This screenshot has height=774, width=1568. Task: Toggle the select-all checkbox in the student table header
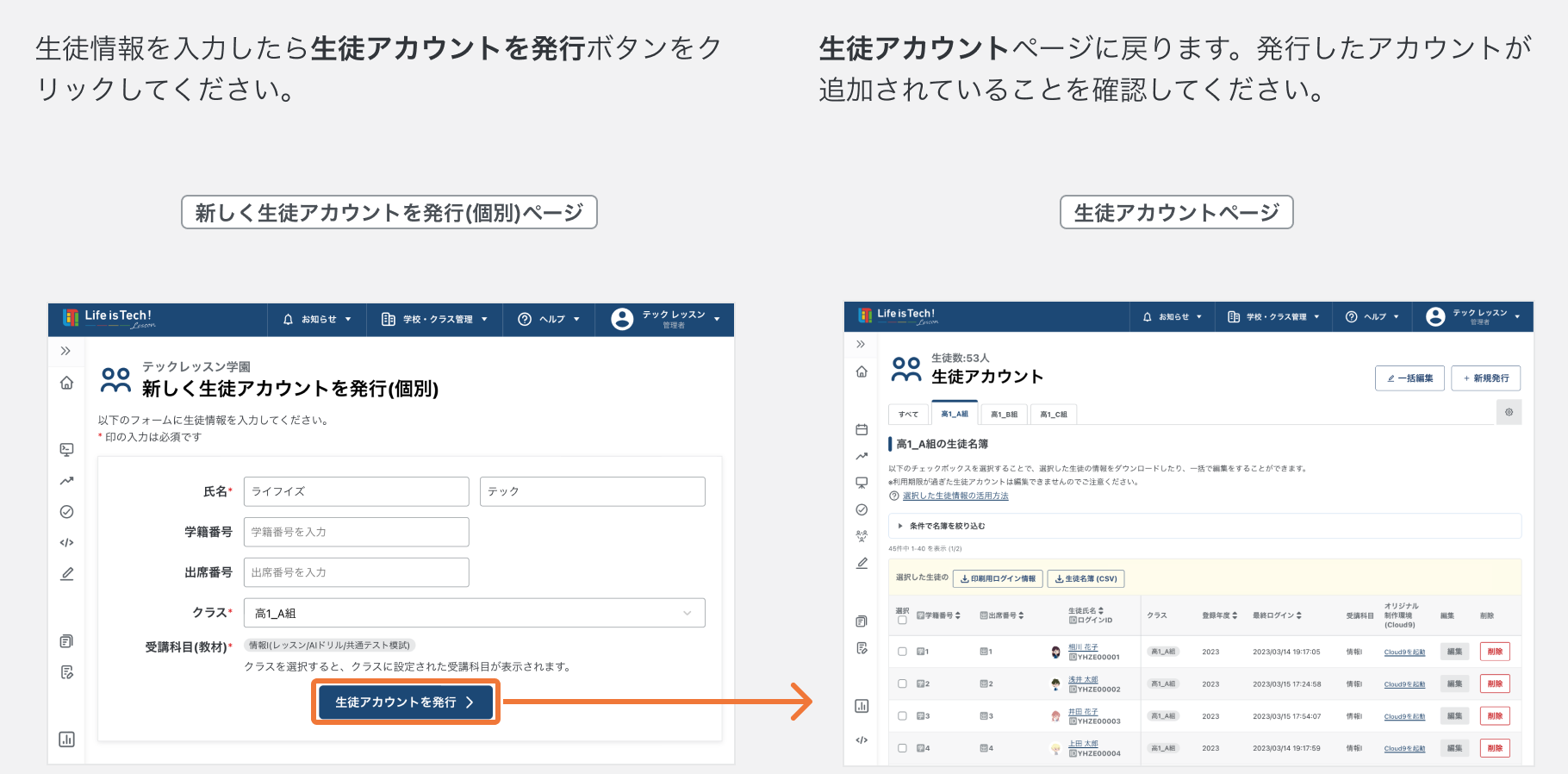[x=902, y=620]
